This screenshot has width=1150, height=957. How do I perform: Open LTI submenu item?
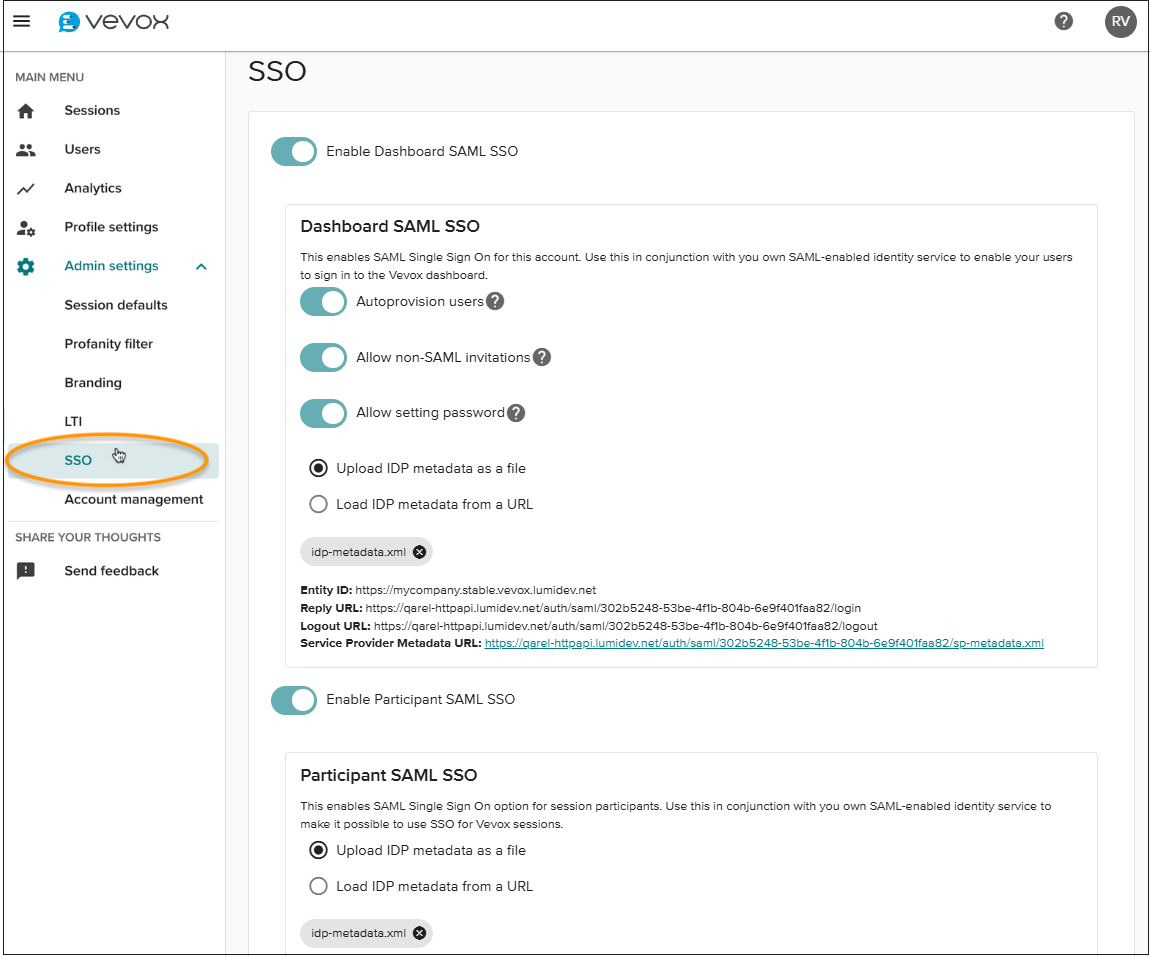pos(73,422)
